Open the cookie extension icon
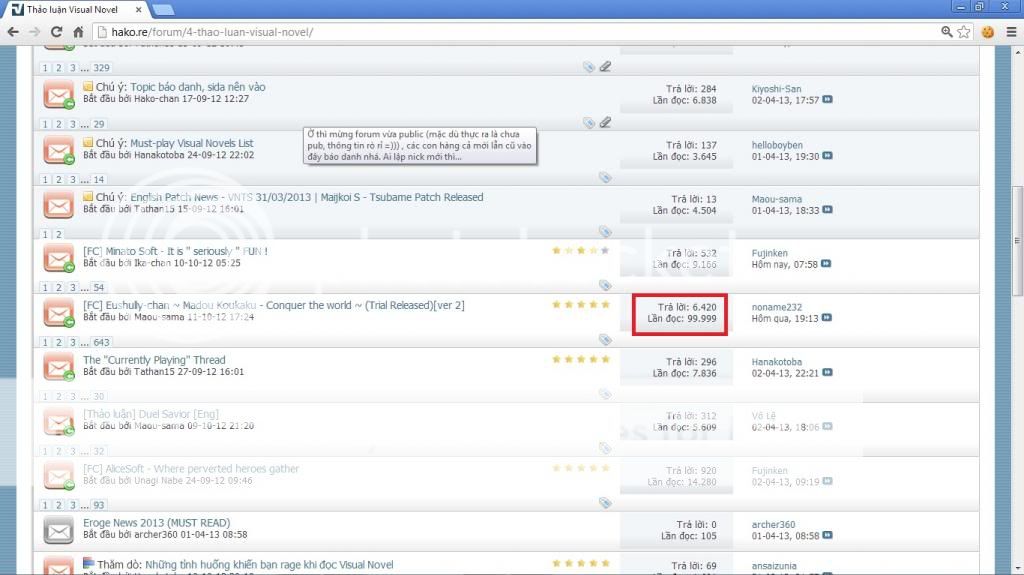This screenshot has width=1024, height=575. click(x=988, y=32)
